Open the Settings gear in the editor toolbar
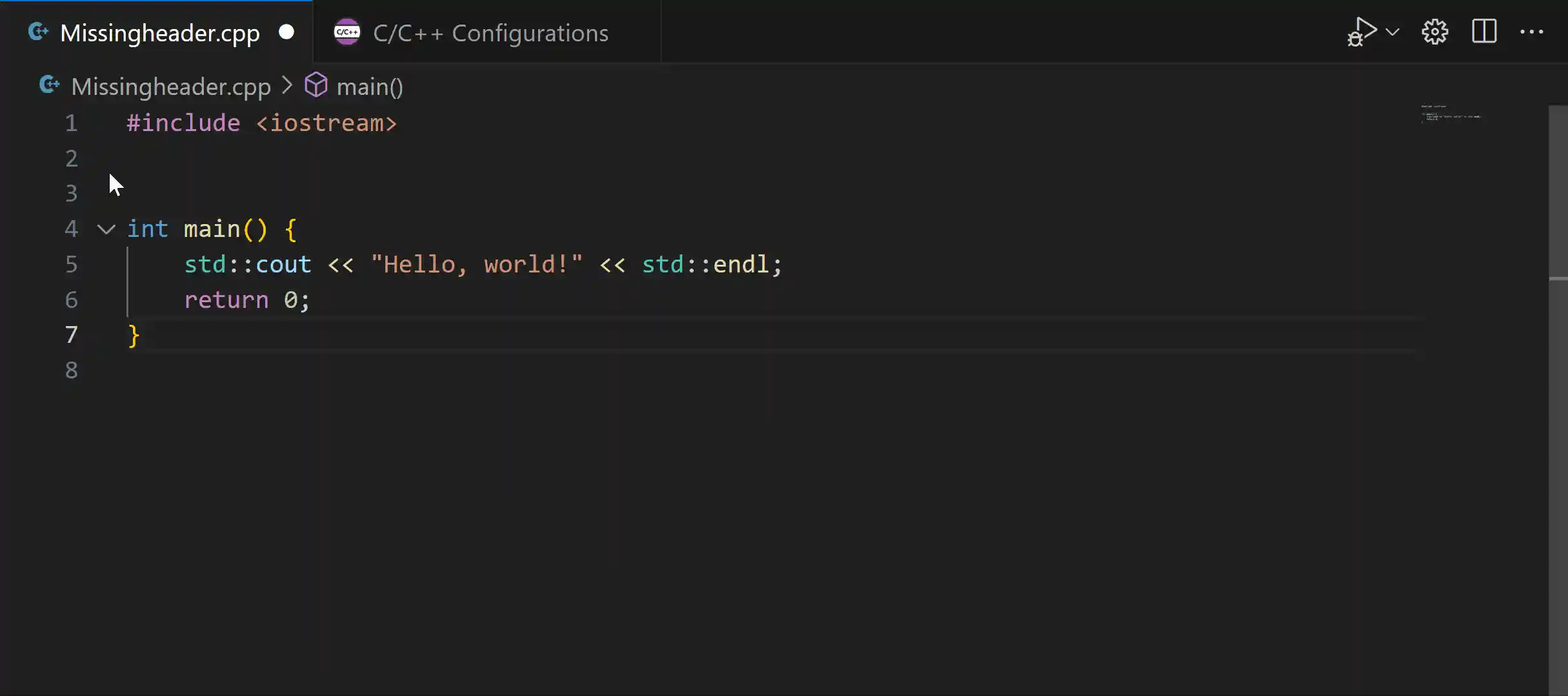 coord(1435,31)
